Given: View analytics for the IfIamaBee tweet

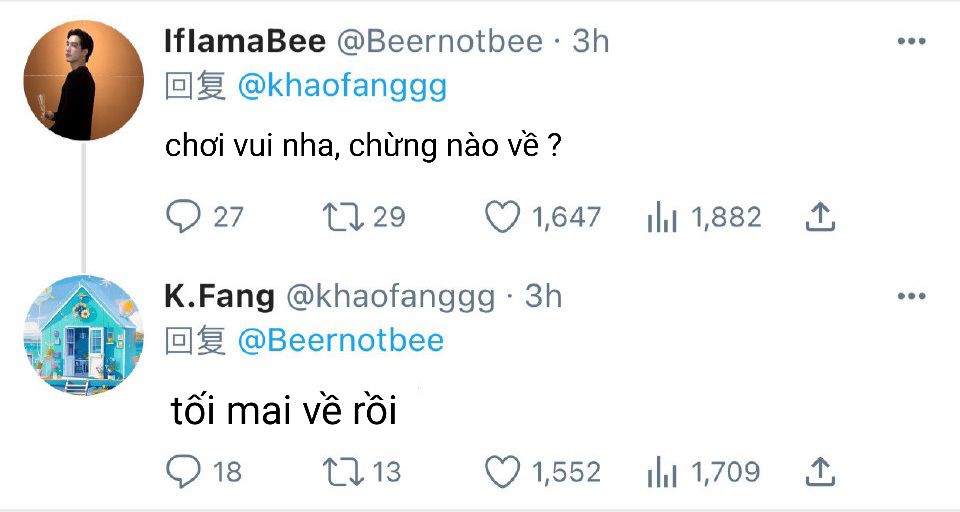Looking at the screenshot, I should coord(662,216).
